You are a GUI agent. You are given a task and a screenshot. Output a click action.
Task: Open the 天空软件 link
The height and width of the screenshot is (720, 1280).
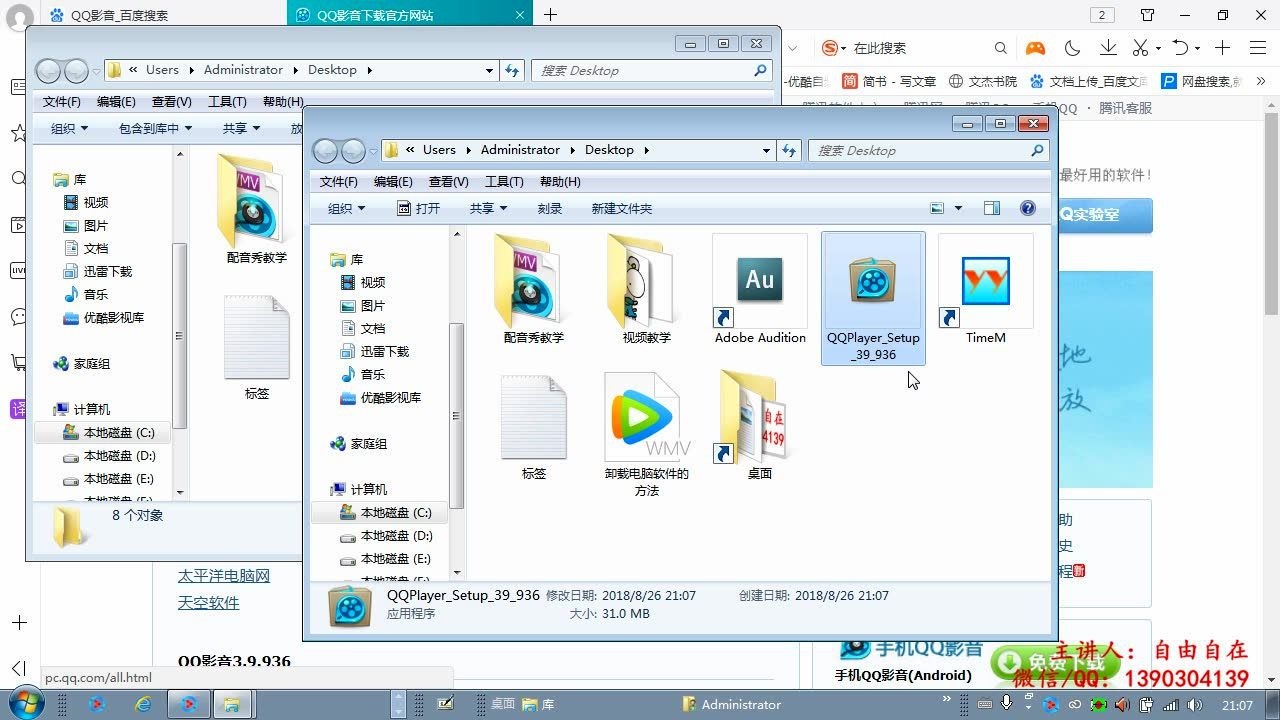click(209, 603)
